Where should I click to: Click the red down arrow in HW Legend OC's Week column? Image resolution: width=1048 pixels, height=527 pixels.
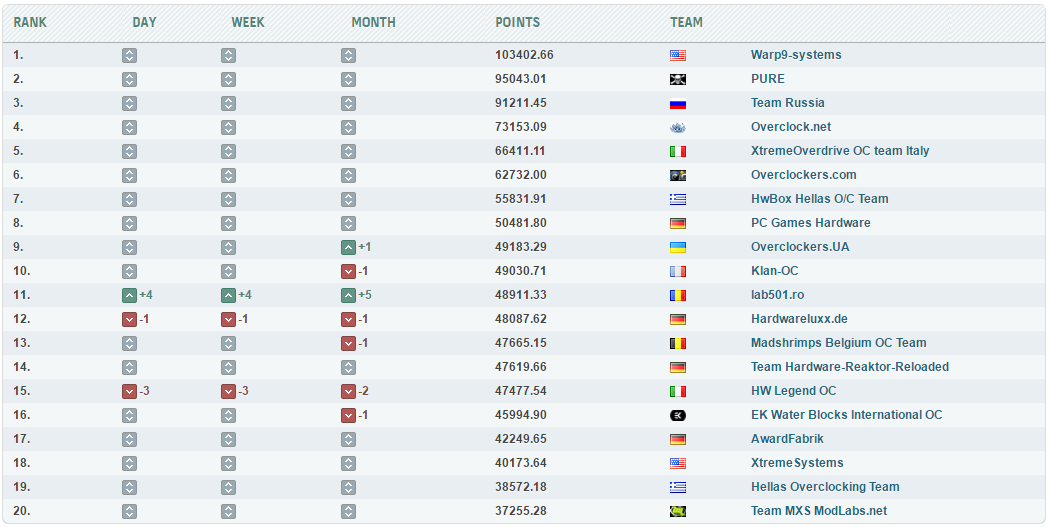click(x=228, y=391)
